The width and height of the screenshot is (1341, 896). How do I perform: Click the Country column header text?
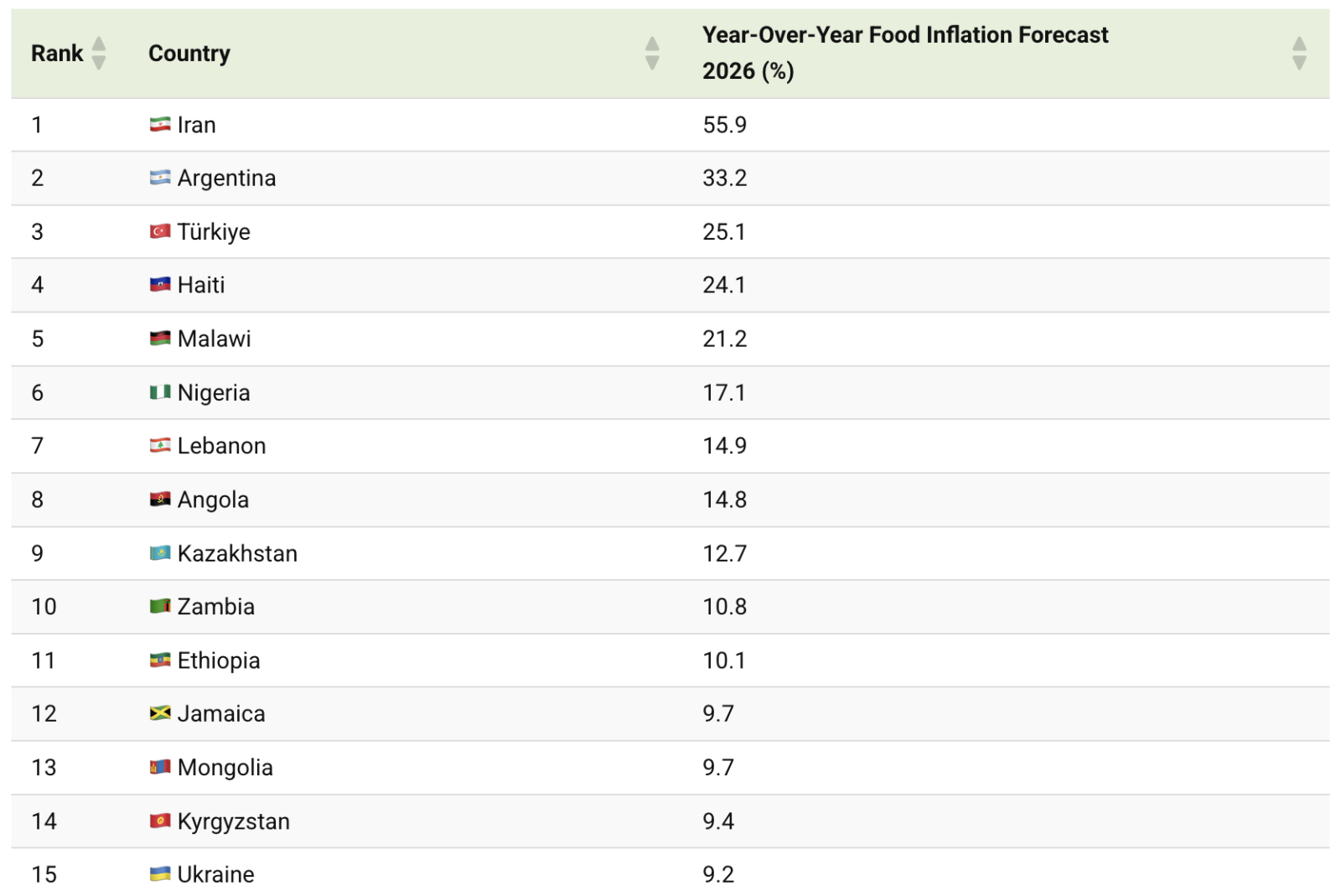[189, 54]
